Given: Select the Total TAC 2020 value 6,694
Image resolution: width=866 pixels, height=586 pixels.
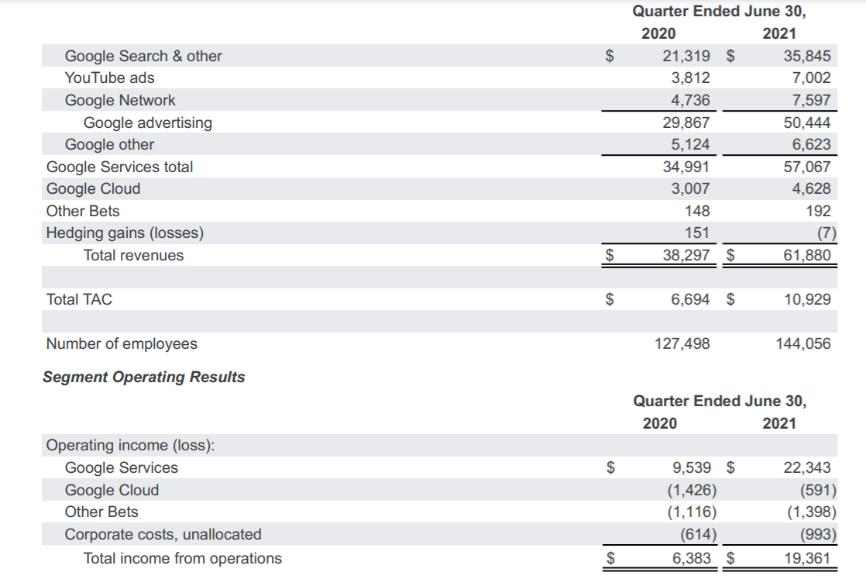Looking at the screenshot, I should 690,299.
